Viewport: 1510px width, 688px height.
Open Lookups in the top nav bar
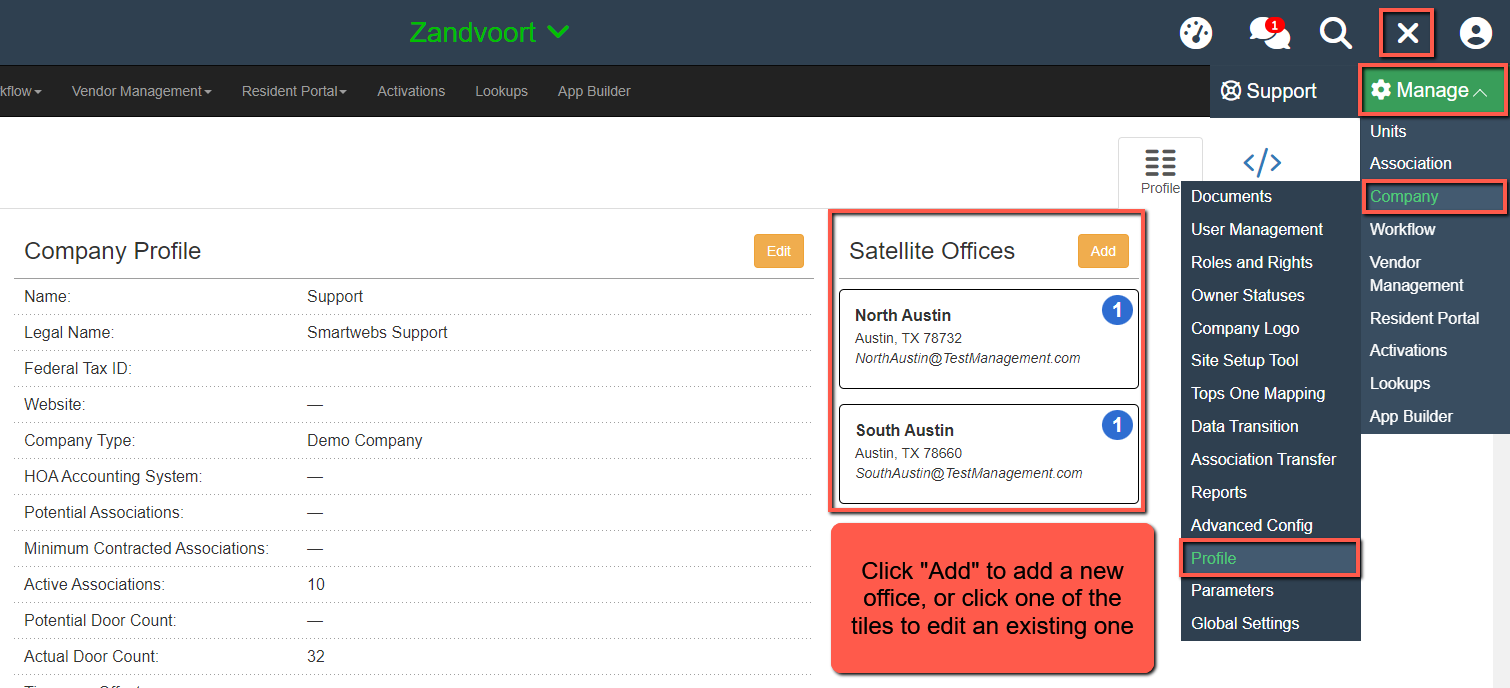click(x=501, y=91)
